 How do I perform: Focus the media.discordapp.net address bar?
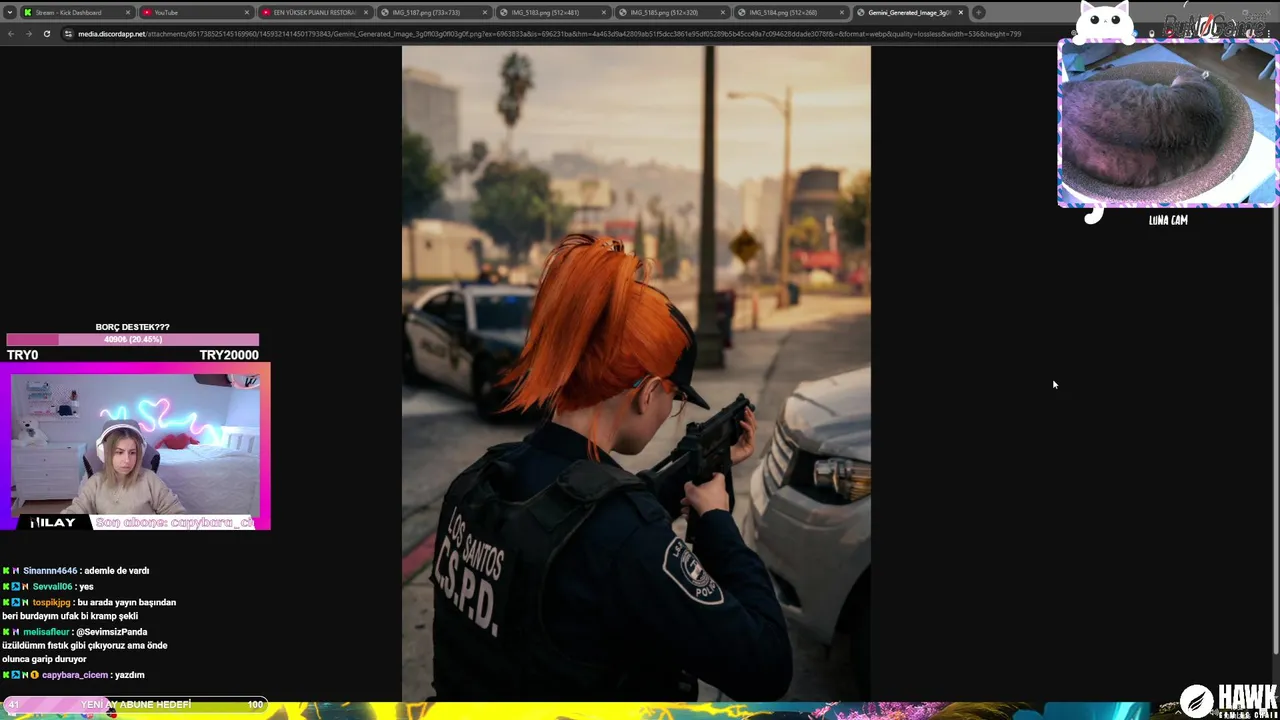click(x=550, y=34)
